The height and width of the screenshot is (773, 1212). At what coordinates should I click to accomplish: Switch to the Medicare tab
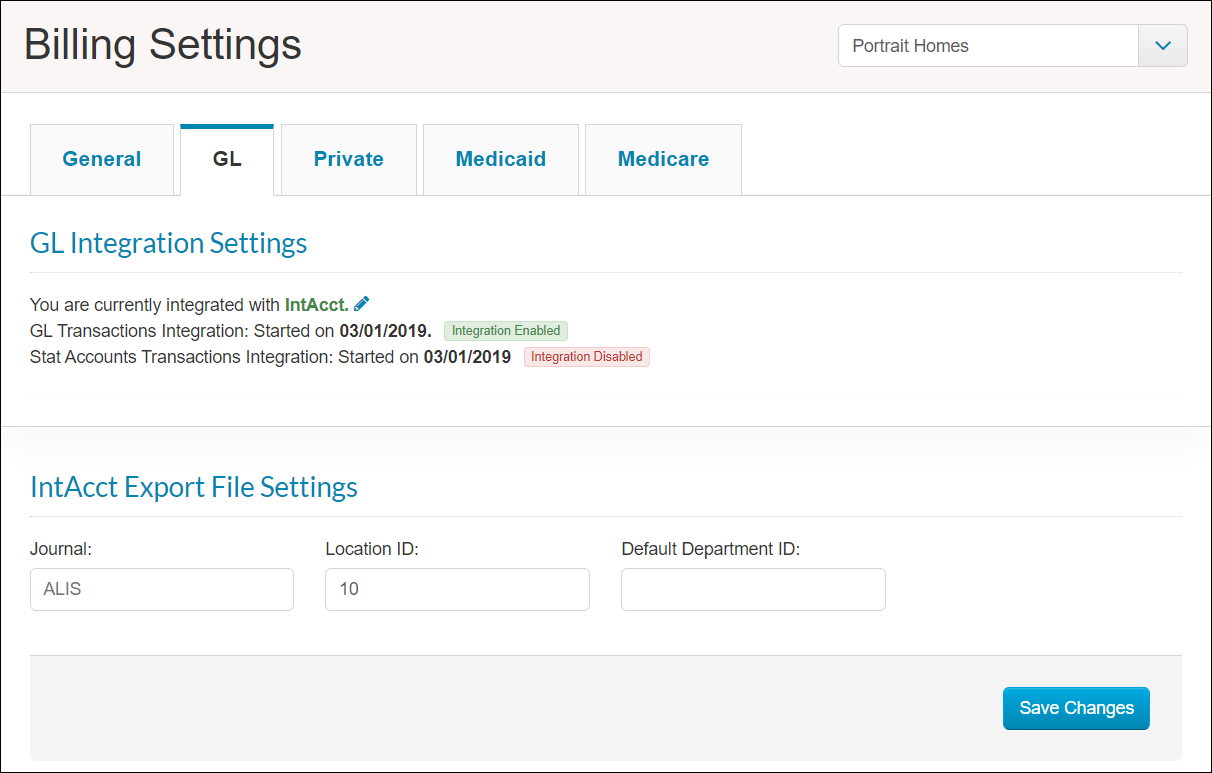pos(664,159)
